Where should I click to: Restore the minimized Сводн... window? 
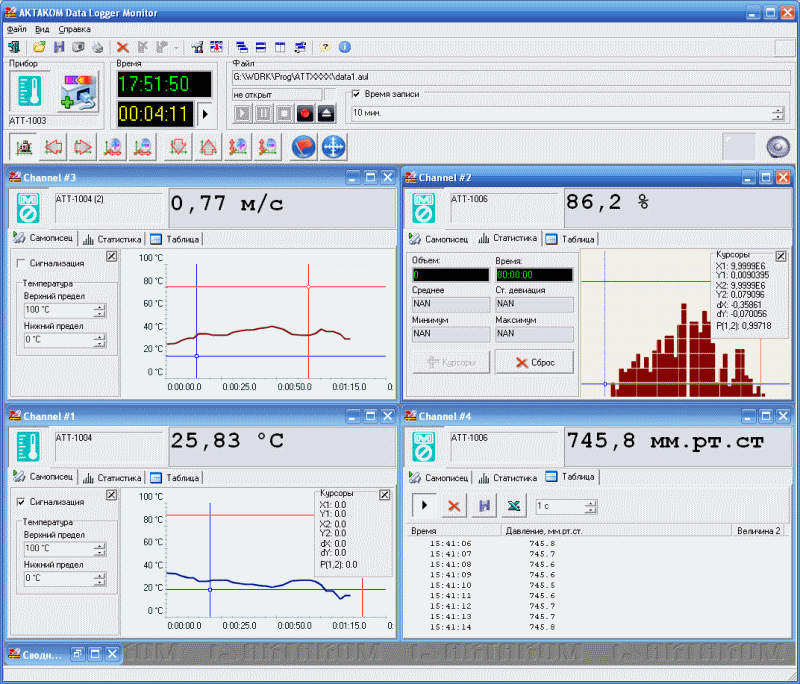coord(78,654)
